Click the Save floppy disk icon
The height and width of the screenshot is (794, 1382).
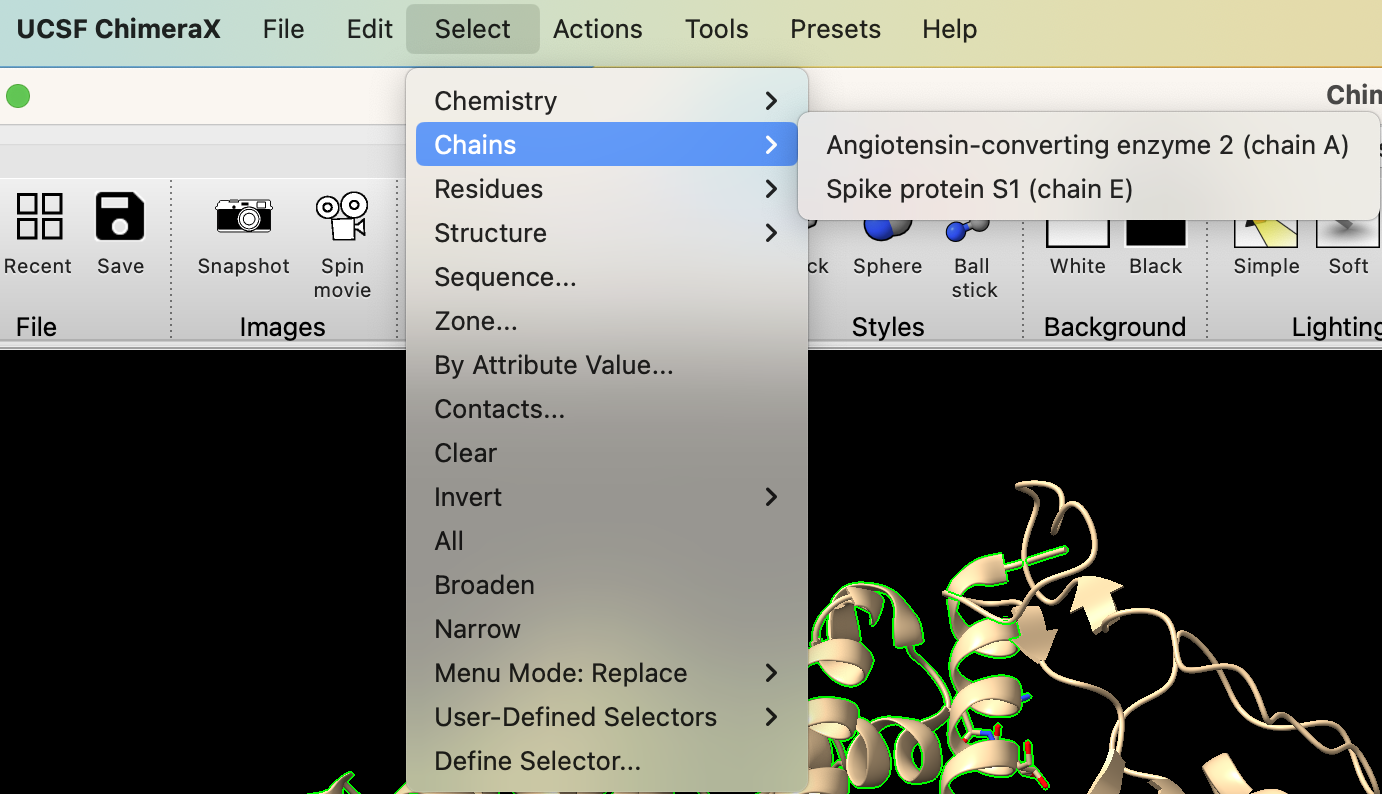120,217
